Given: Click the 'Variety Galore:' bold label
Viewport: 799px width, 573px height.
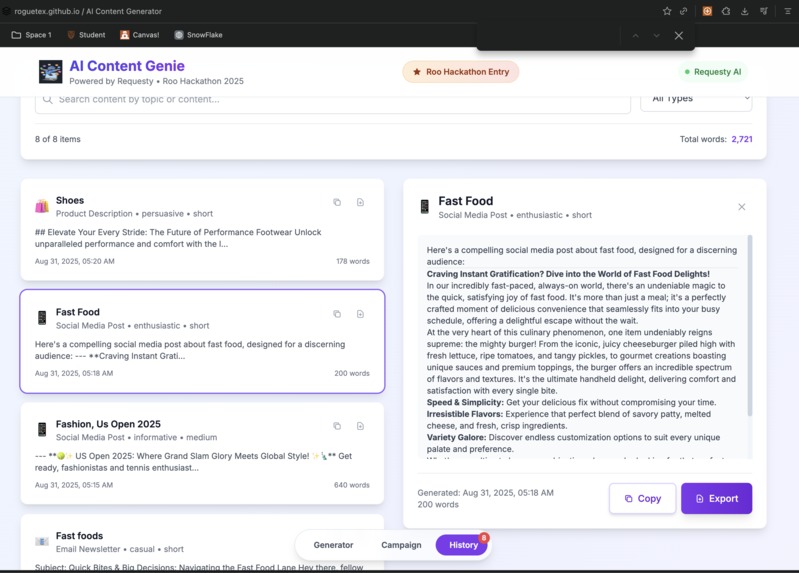Looking at the screenshot, I should click(457, 437).
